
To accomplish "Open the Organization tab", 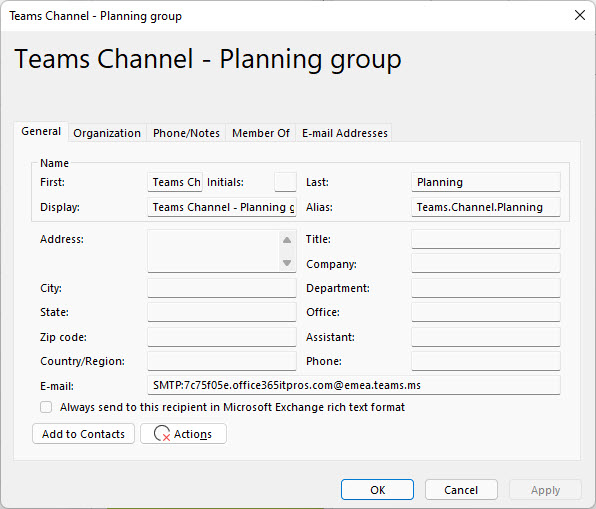I will click(107, 133).
